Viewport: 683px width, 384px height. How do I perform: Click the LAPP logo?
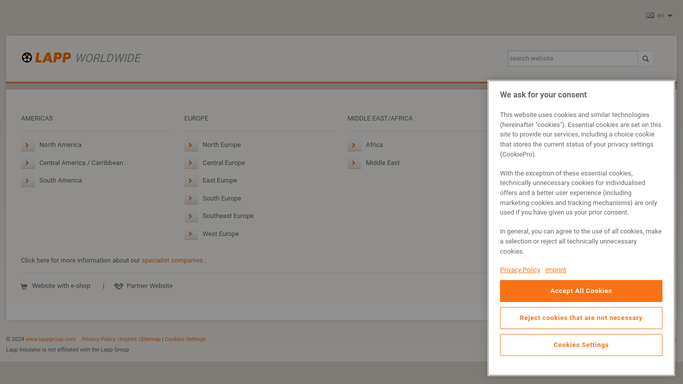point(46,57)
